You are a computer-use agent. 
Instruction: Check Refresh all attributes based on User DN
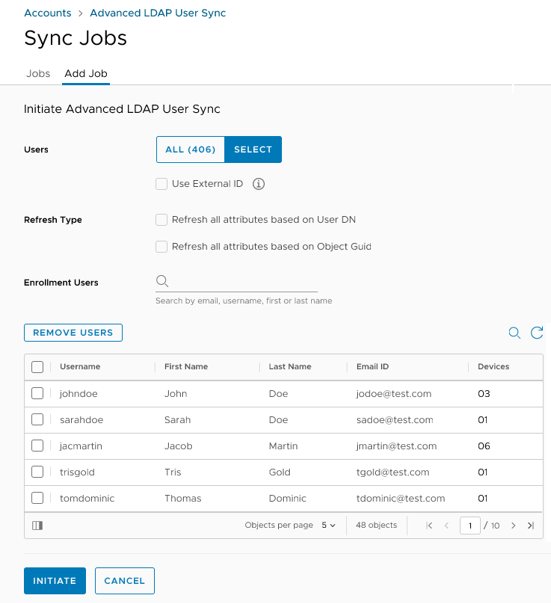click(161, 220)
